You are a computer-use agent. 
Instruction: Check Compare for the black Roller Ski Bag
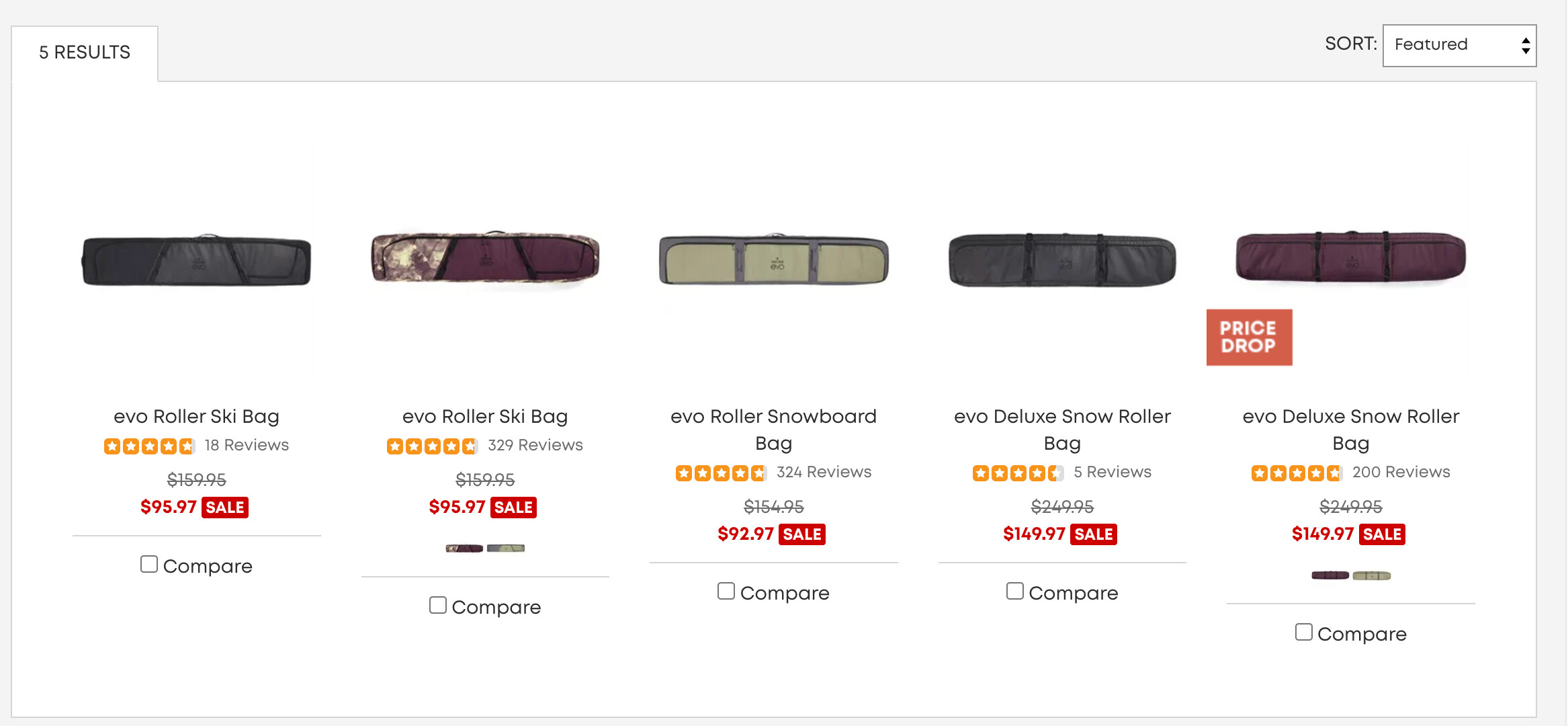[x=149, y=564]
